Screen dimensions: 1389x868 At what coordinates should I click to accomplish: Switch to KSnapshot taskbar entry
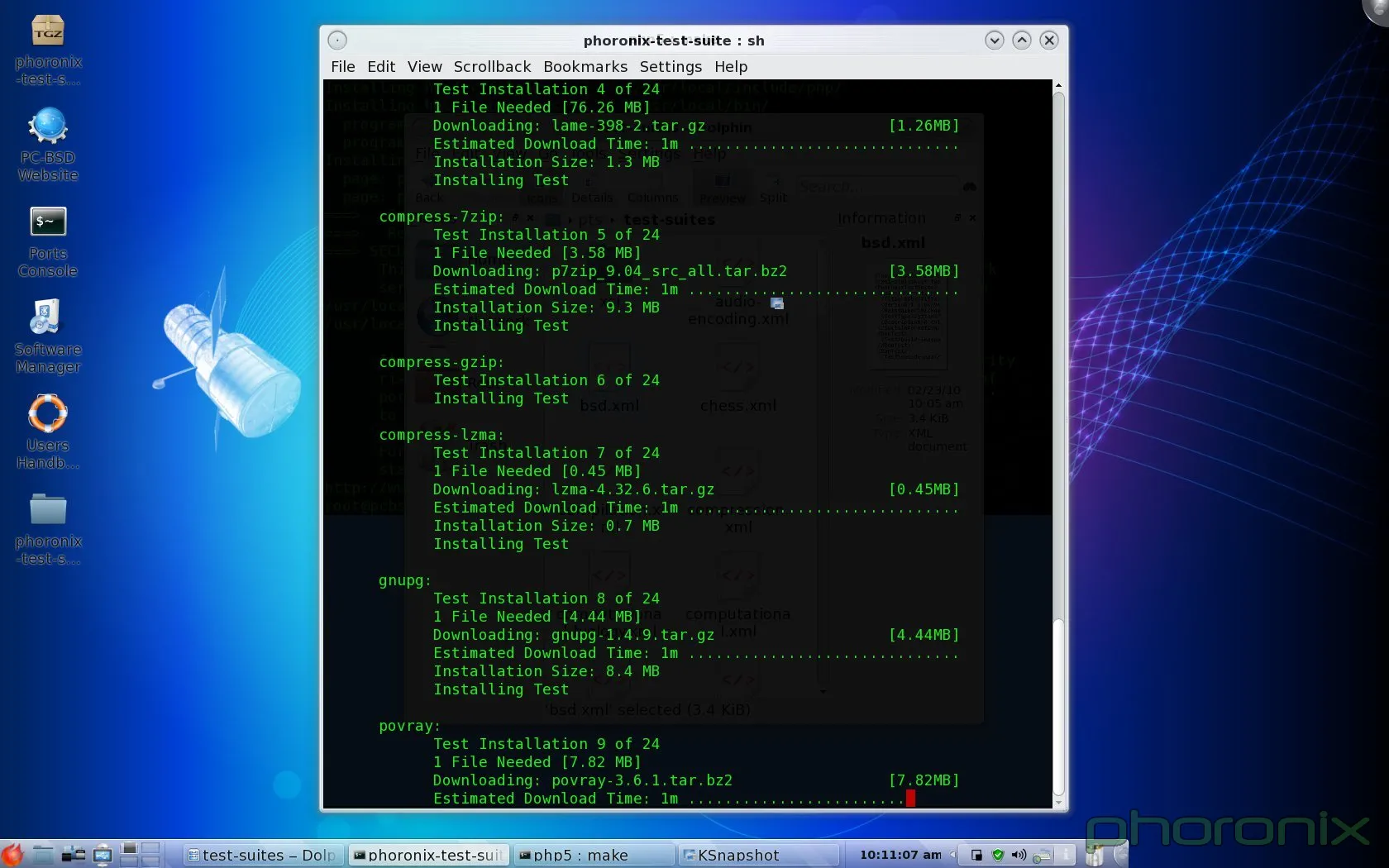pyautogui.click(x=757, y=855)
